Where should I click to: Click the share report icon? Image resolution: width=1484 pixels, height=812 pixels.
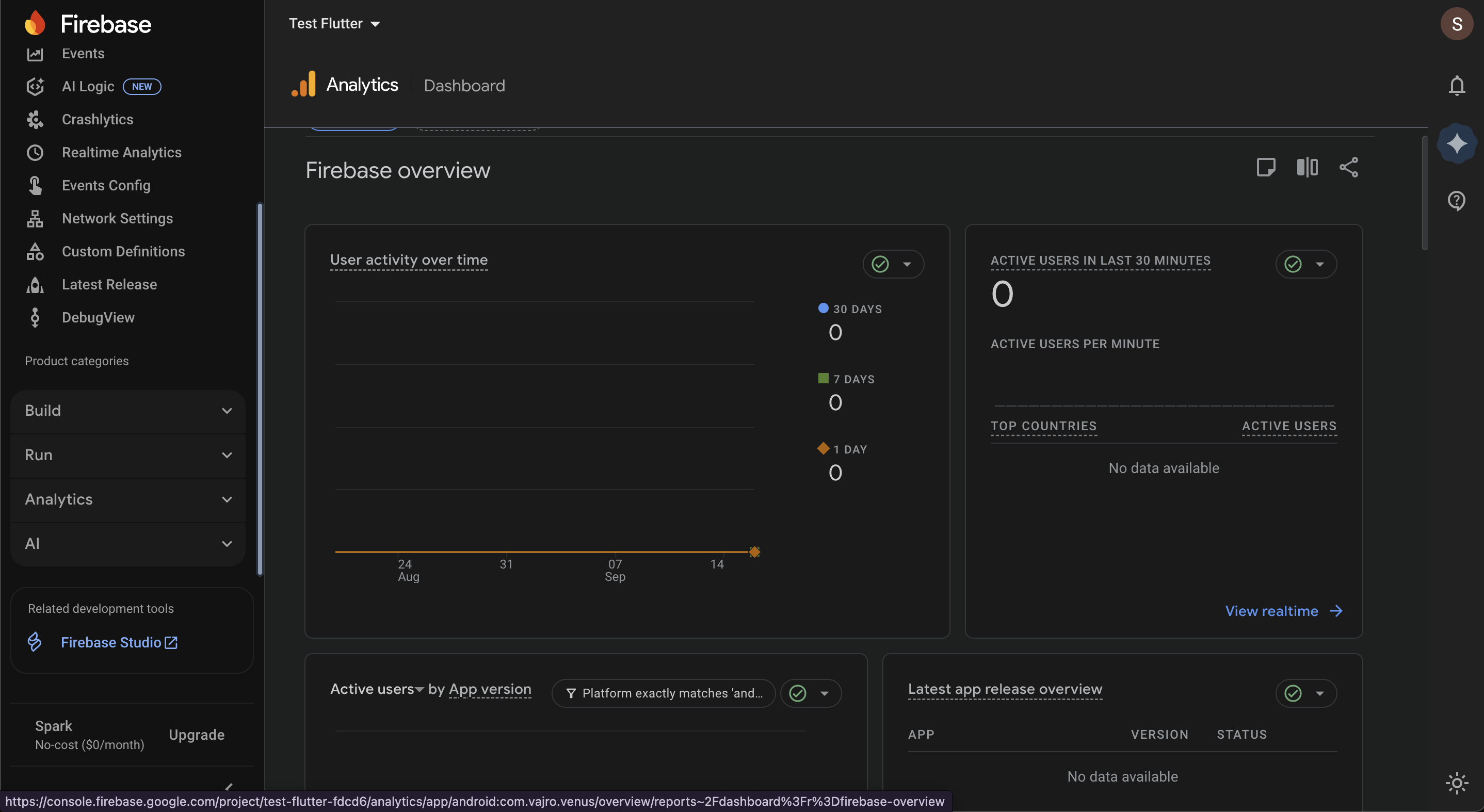tap(1349, 168)
